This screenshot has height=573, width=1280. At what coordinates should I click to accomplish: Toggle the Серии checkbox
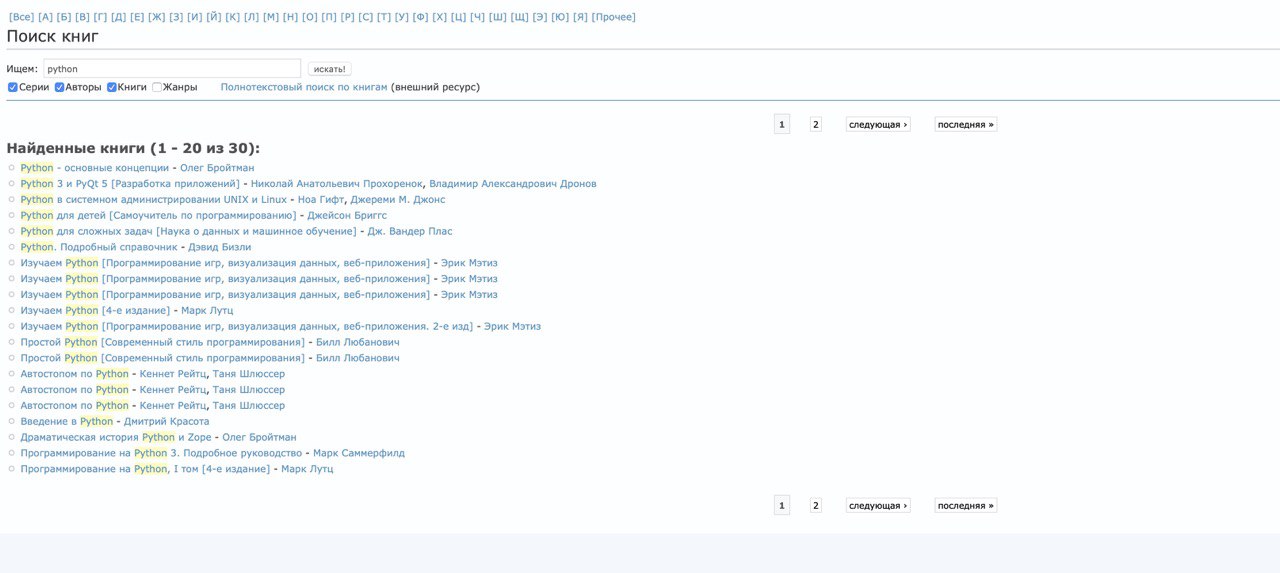(13, 87)
